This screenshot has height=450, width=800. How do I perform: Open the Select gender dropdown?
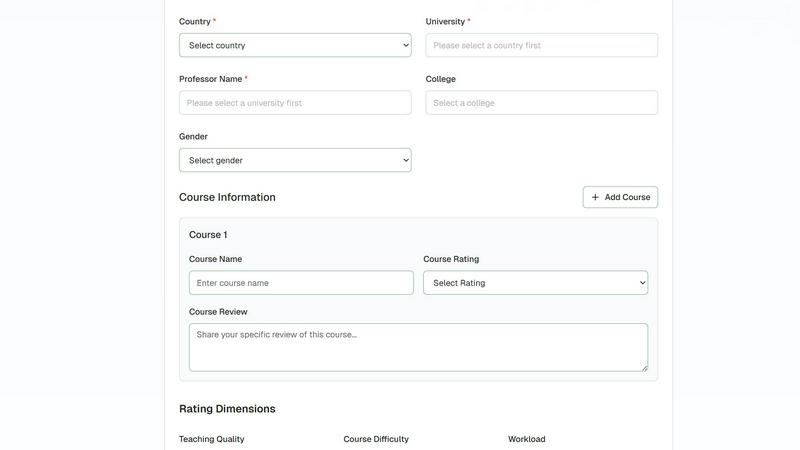(x=295, y=160)
